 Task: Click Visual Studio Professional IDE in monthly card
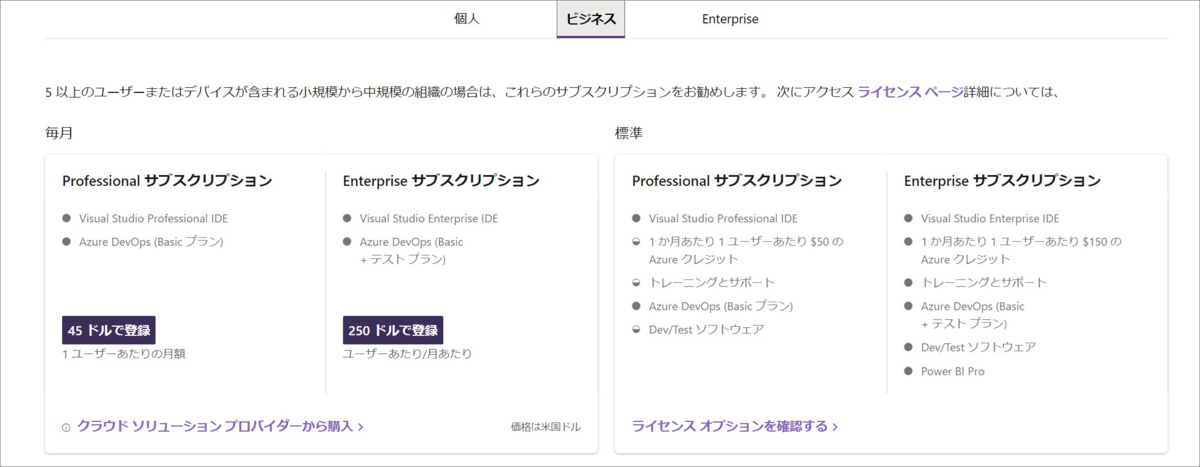(153, 218)
